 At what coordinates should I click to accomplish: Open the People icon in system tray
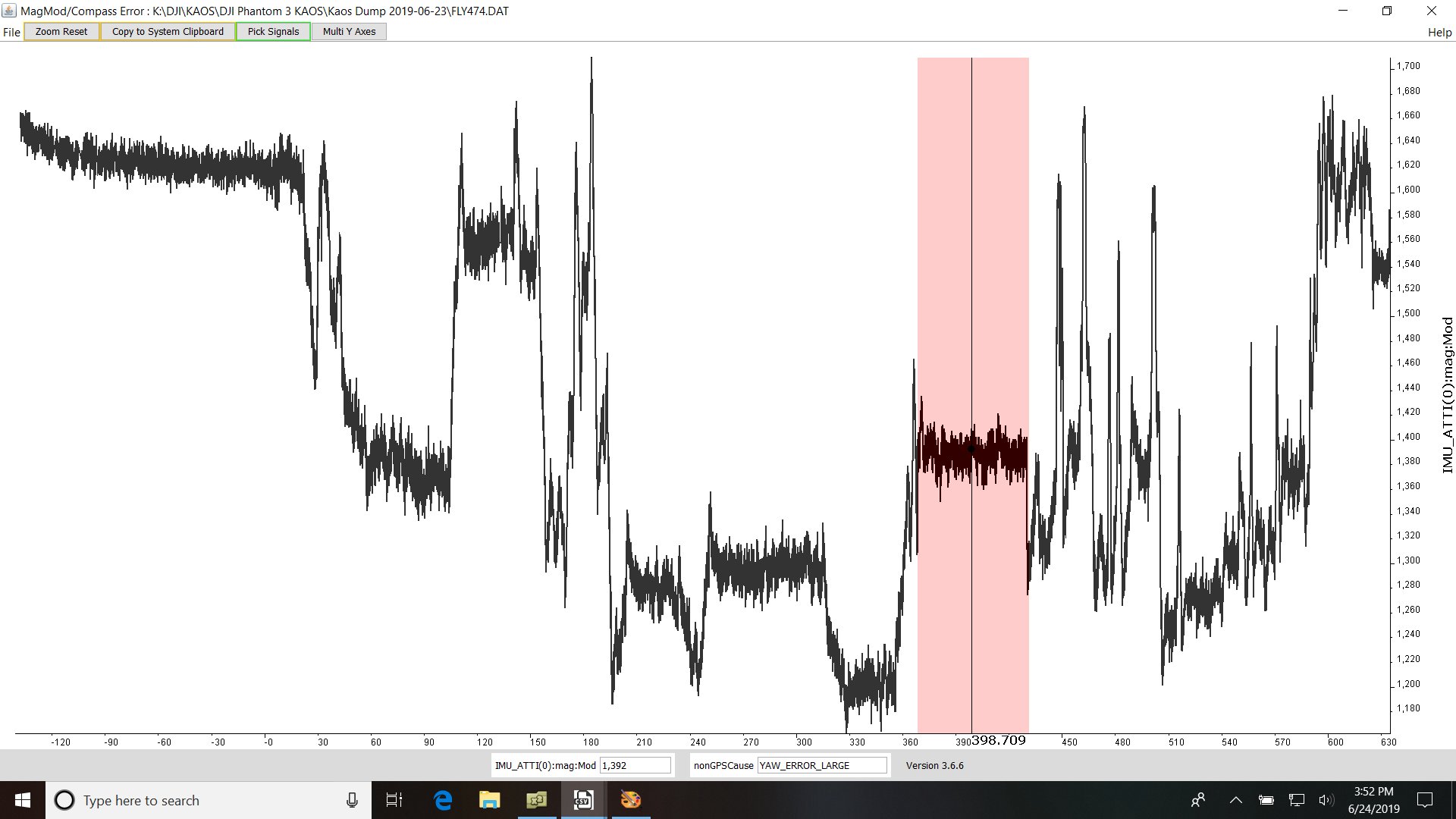coord(1198,800)
